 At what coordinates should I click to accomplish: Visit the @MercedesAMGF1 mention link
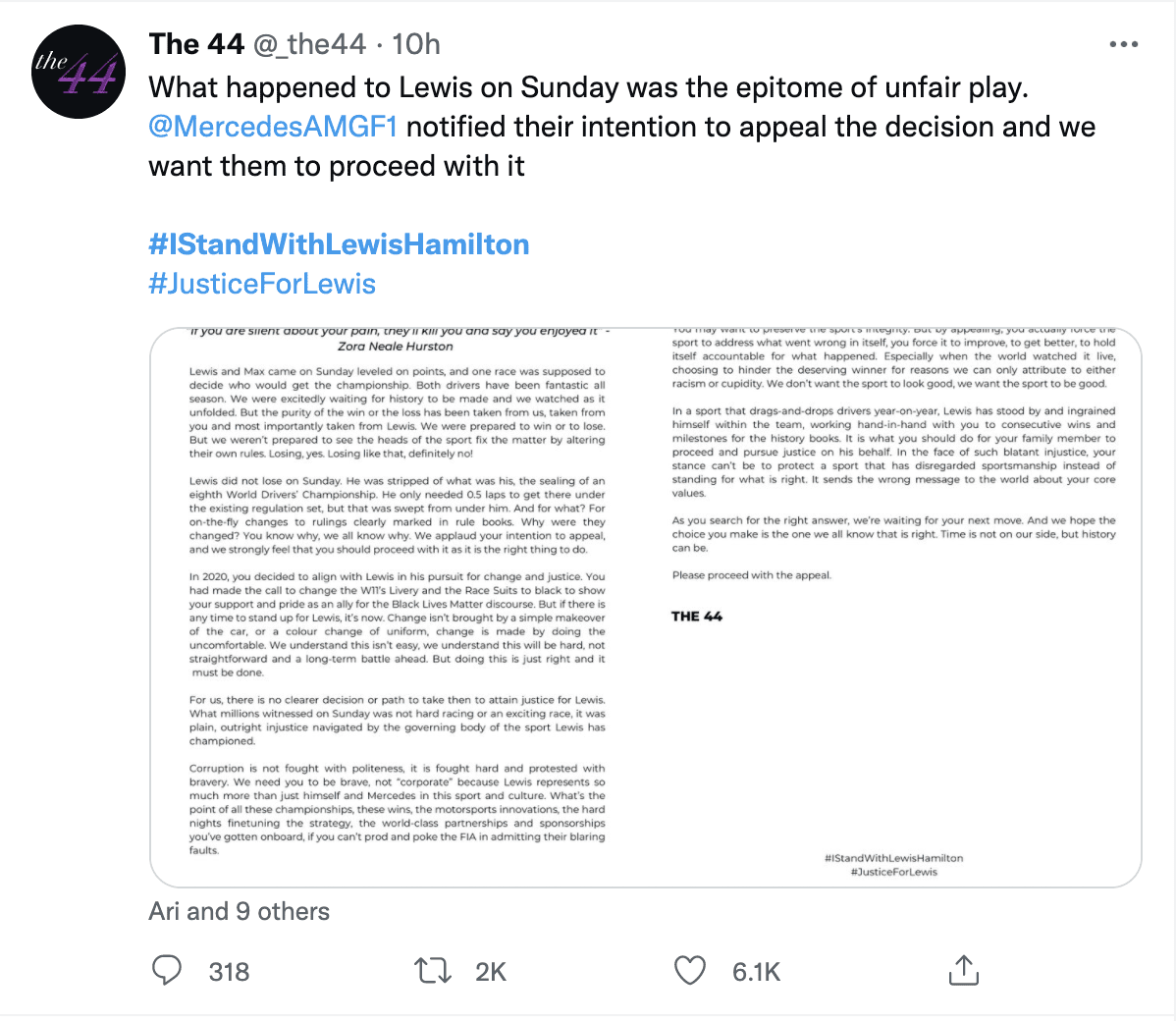tap(273, 127)
